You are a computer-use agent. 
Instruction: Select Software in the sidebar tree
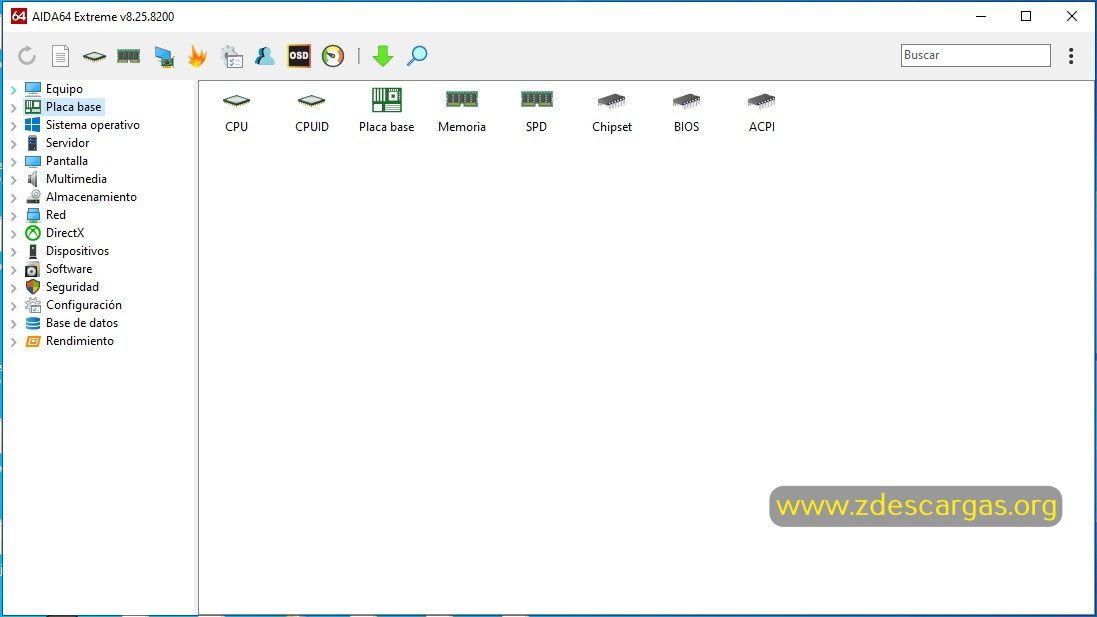69,269
